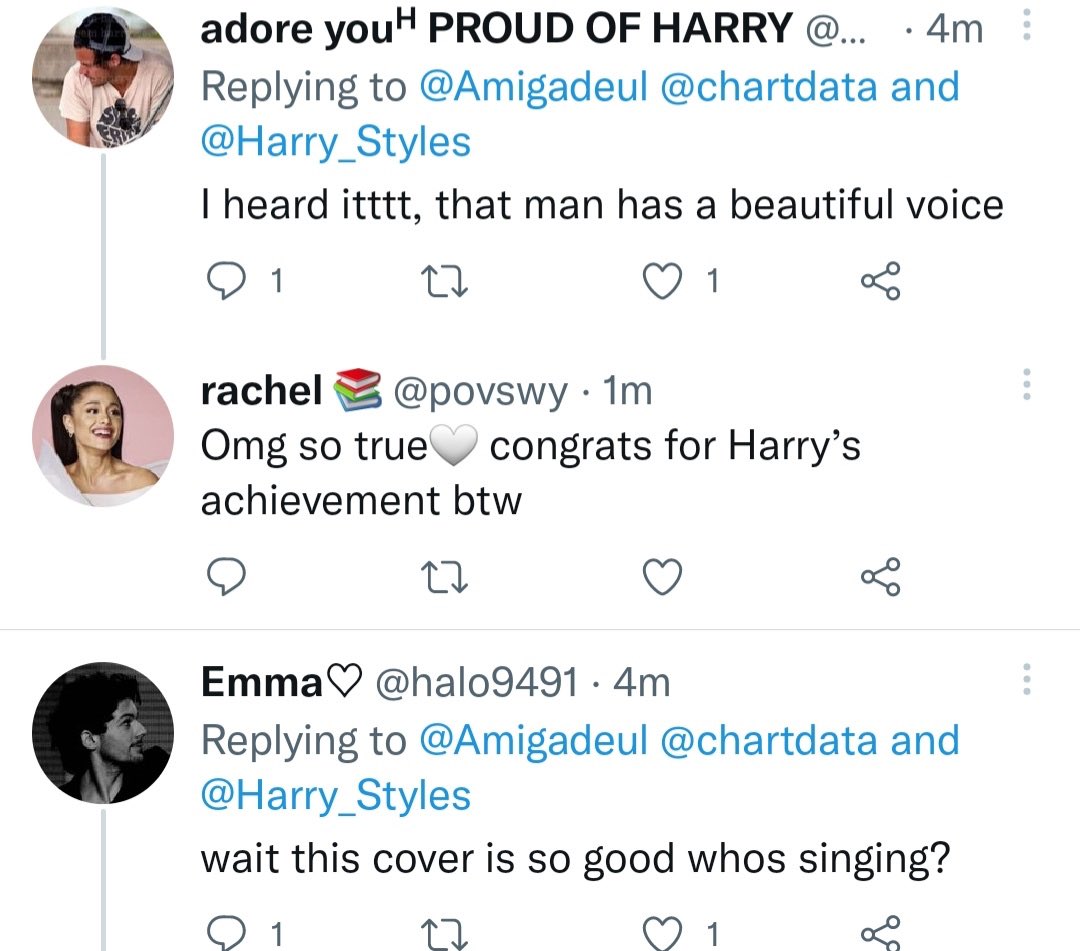Image resolution: width=1080 pixels, height=951 pixels.
Task: Open @Harry_Styles mention in Emma's reply
Action: (x=335, y=795)
